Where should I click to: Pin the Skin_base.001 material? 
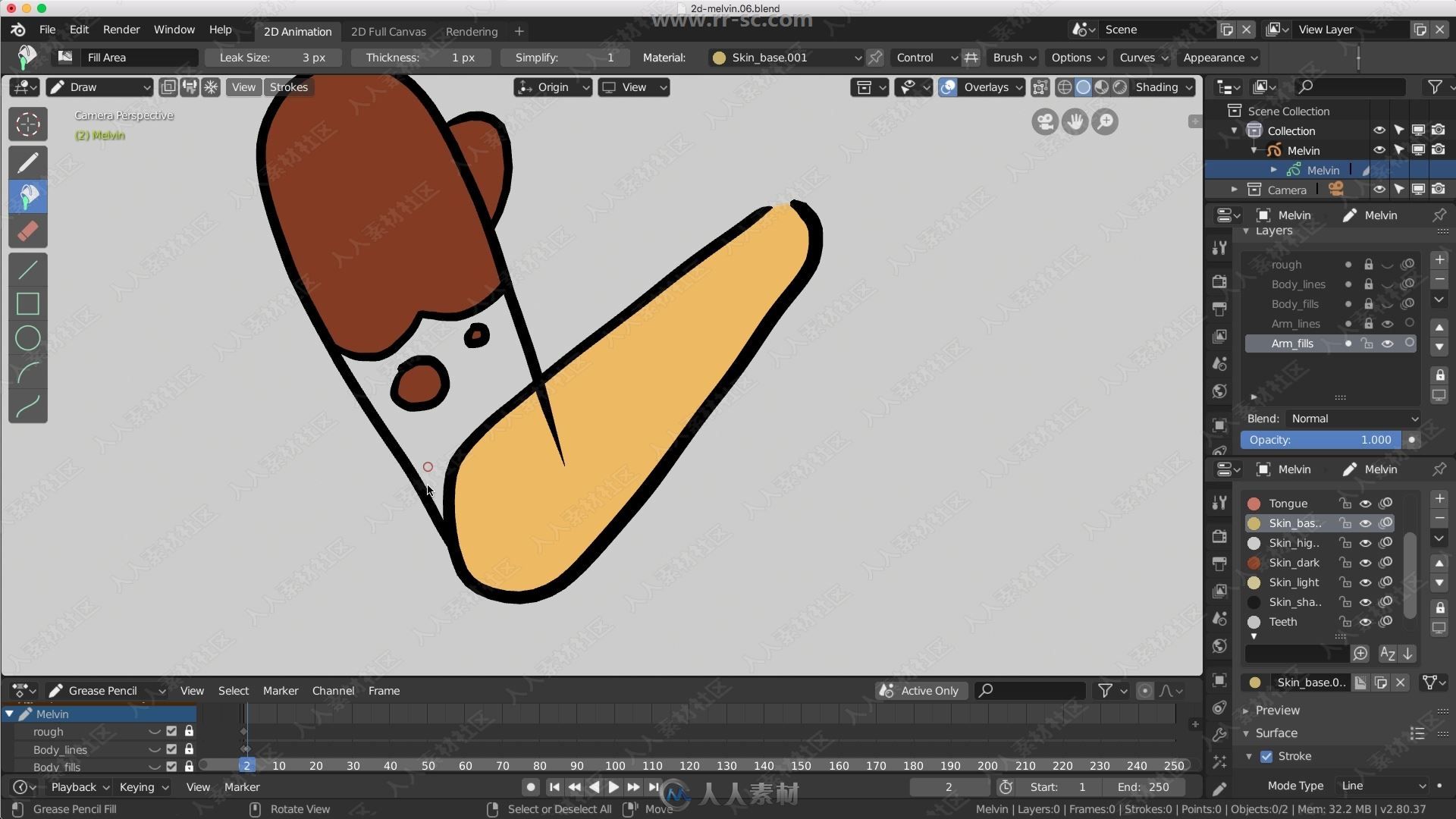875,58
